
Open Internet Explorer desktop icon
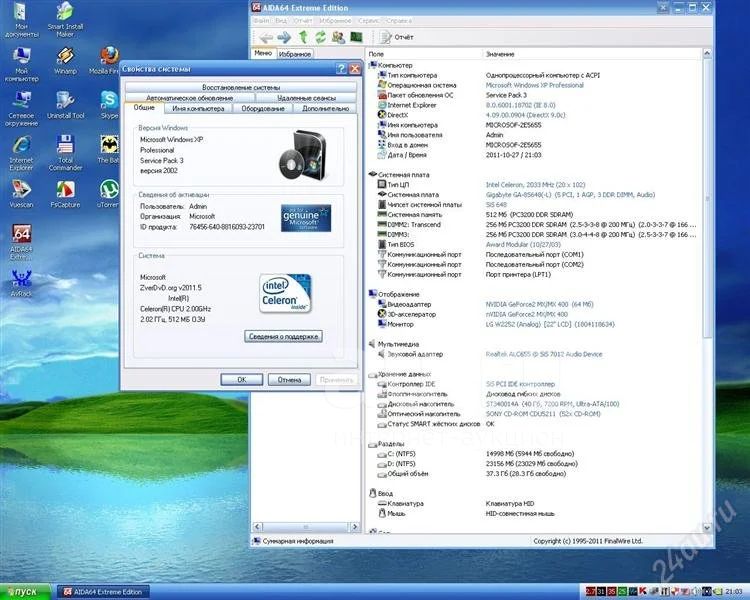pyautogui.click(x=21, y=154)
